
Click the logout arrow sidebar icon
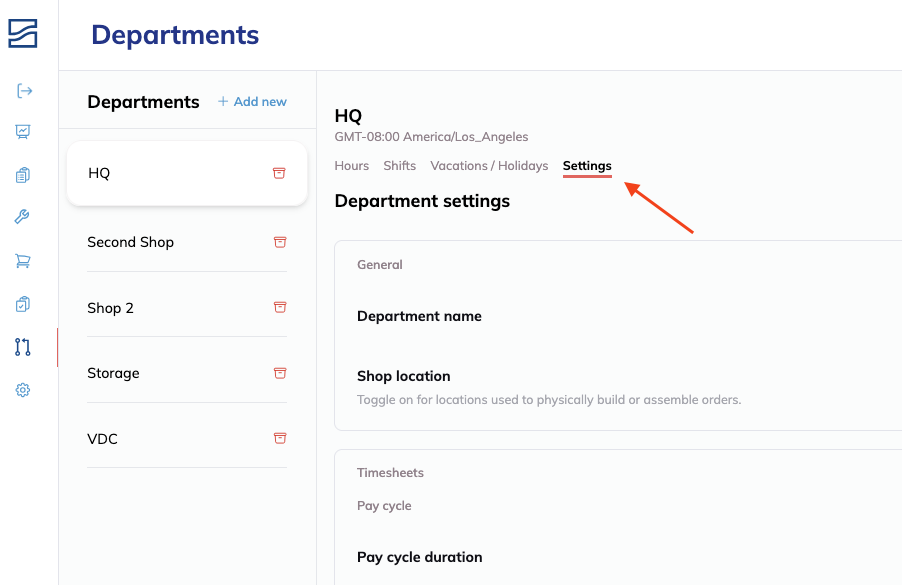click(24, 91)
